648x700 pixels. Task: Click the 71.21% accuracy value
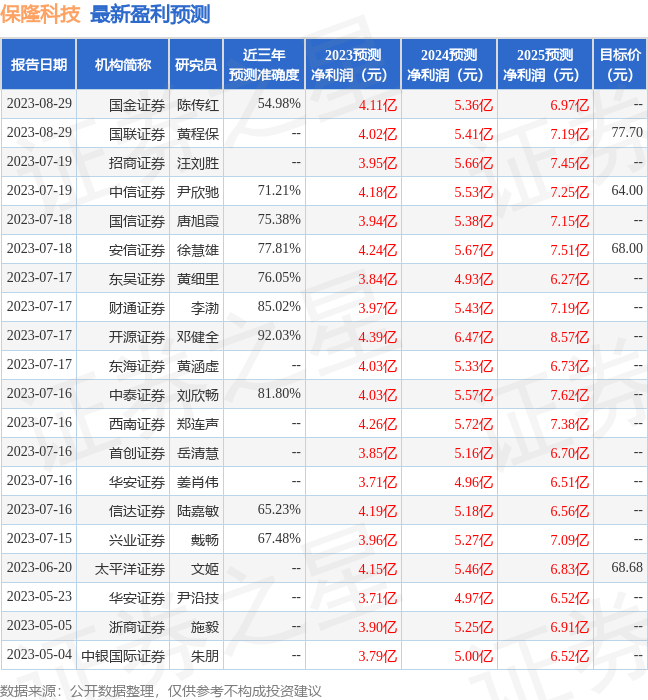coord(279,191)
